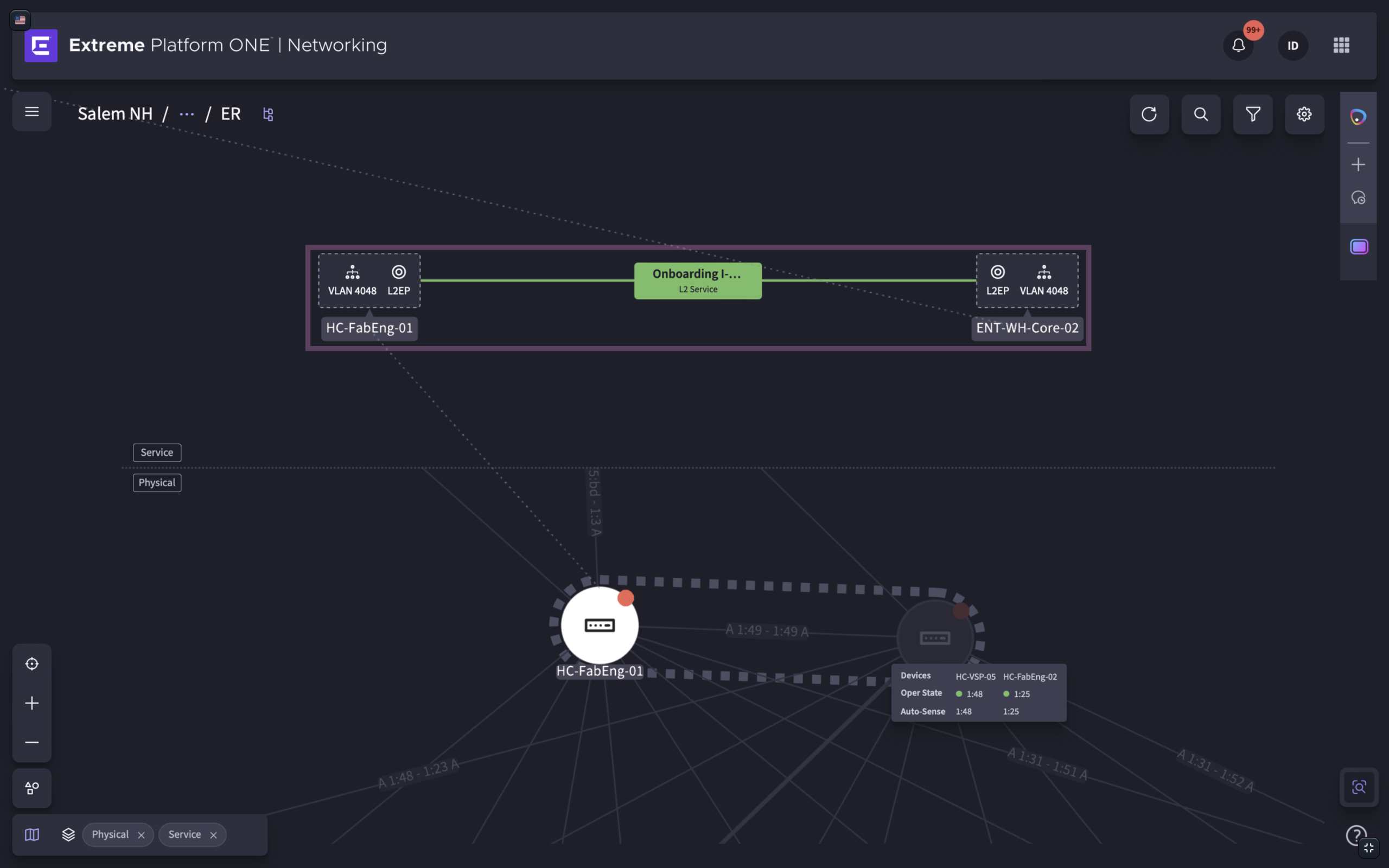Zoom out of the topology
This screenshot has width=1389, height=868.
pos(32,742)
